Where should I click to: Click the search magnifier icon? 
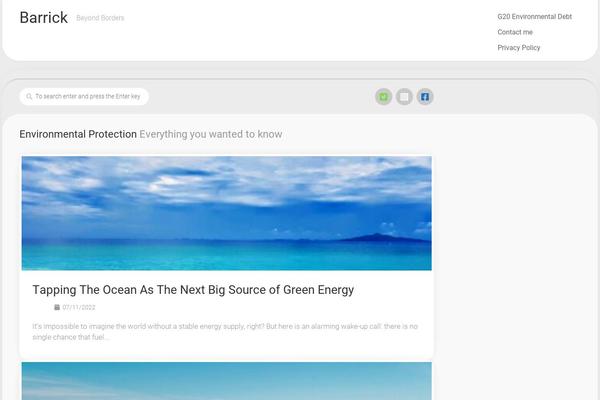click(x=29, y=96)
